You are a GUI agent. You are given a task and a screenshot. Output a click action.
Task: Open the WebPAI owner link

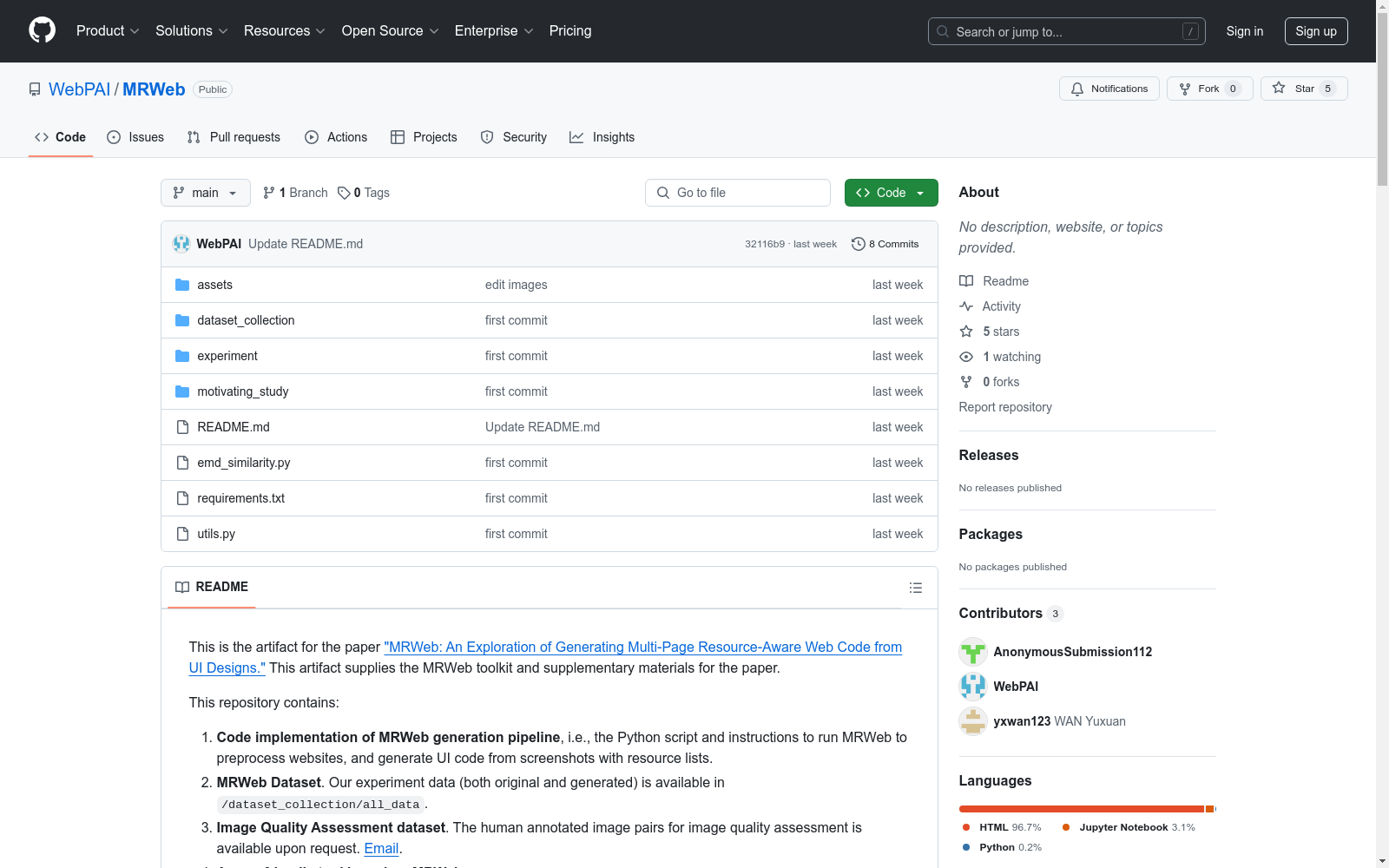coord(79,89)
